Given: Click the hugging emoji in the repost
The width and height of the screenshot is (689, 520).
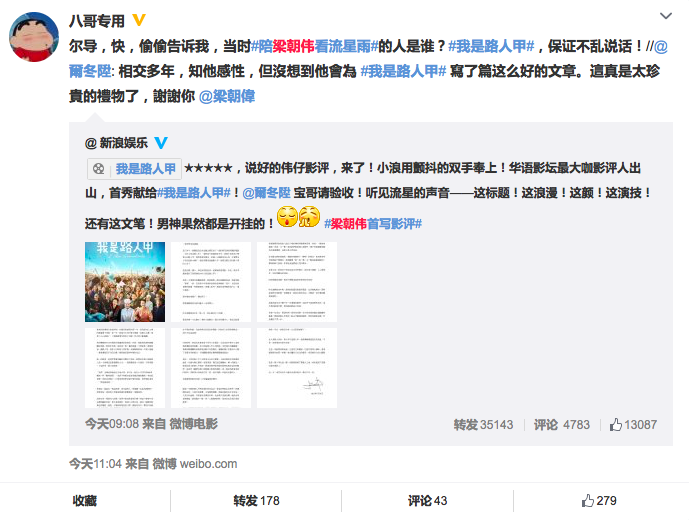Looking at the screenshot, I should pos(309,217).
